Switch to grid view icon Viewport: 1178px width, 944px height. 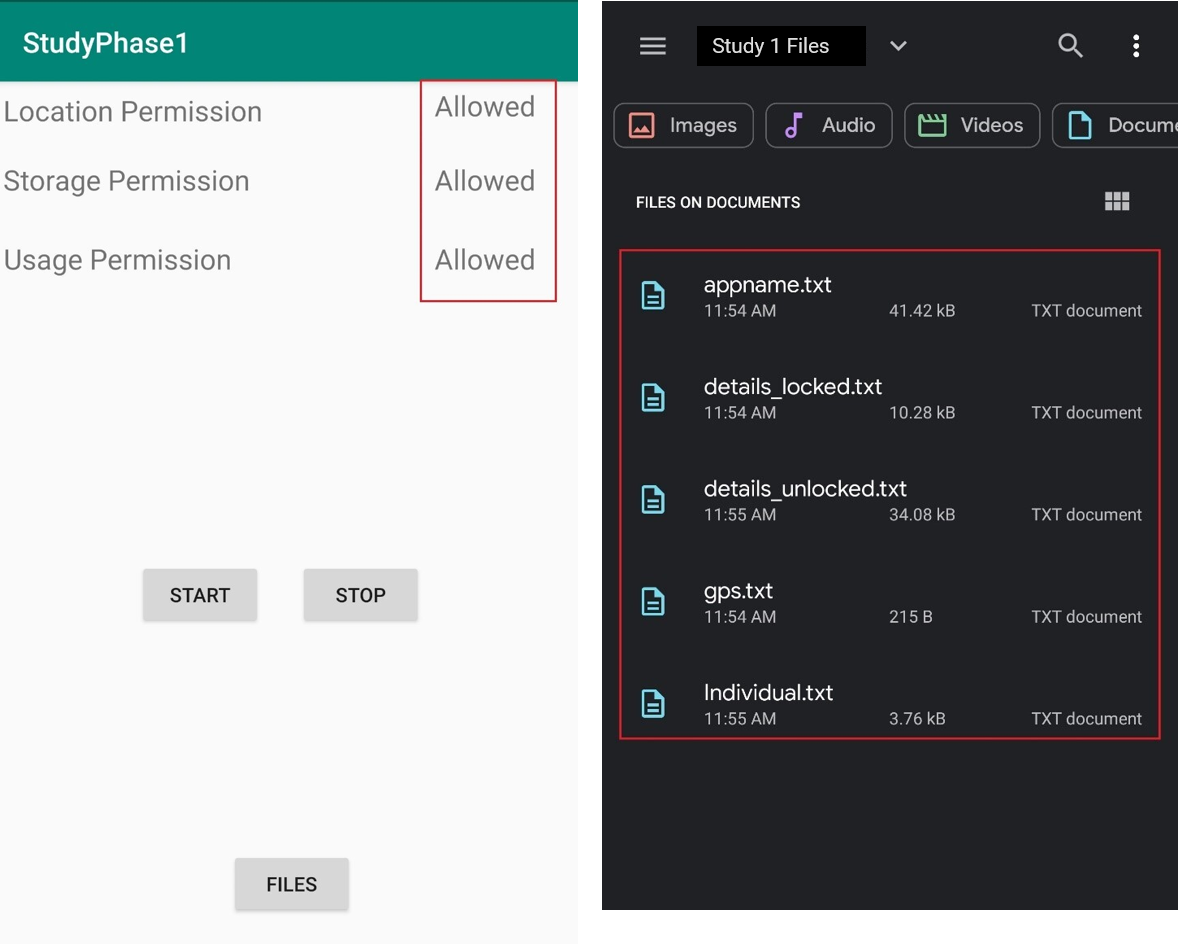(1117, 201)
